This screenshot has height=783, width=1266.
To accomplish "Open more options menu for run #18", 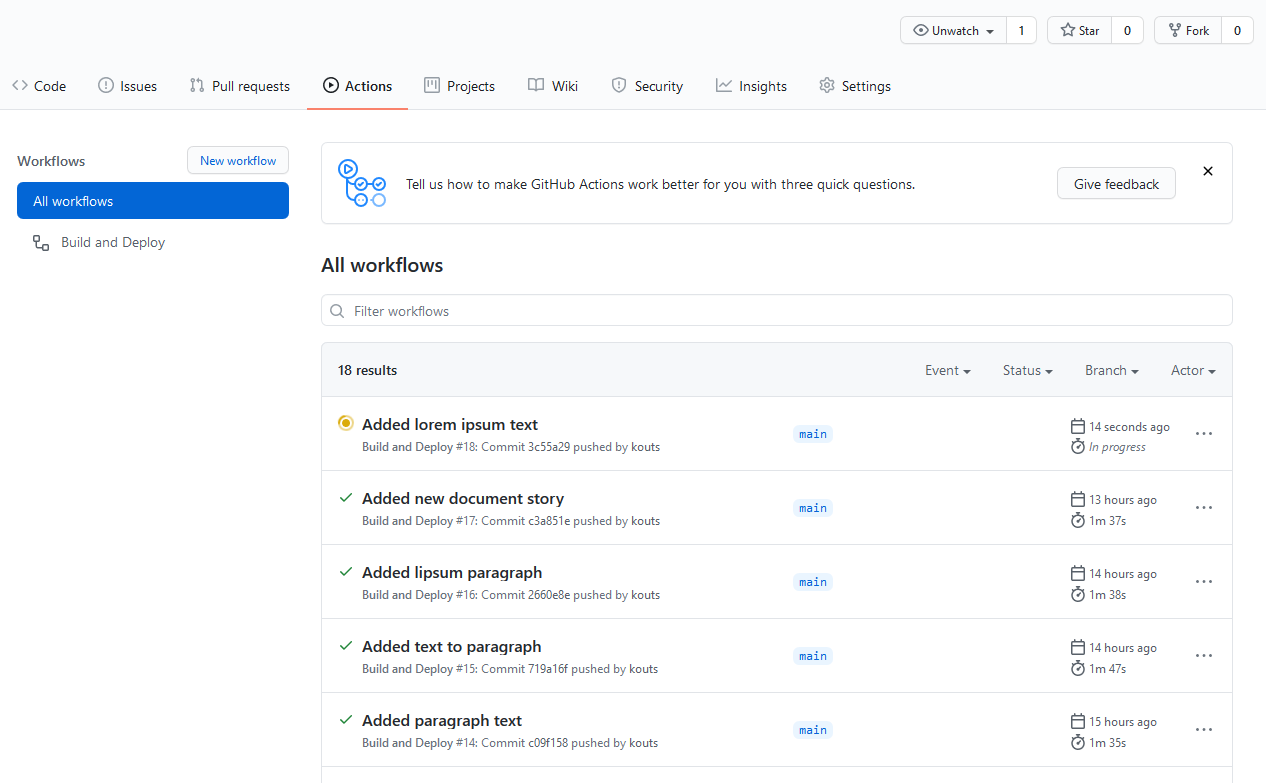I will (1204, 434).
